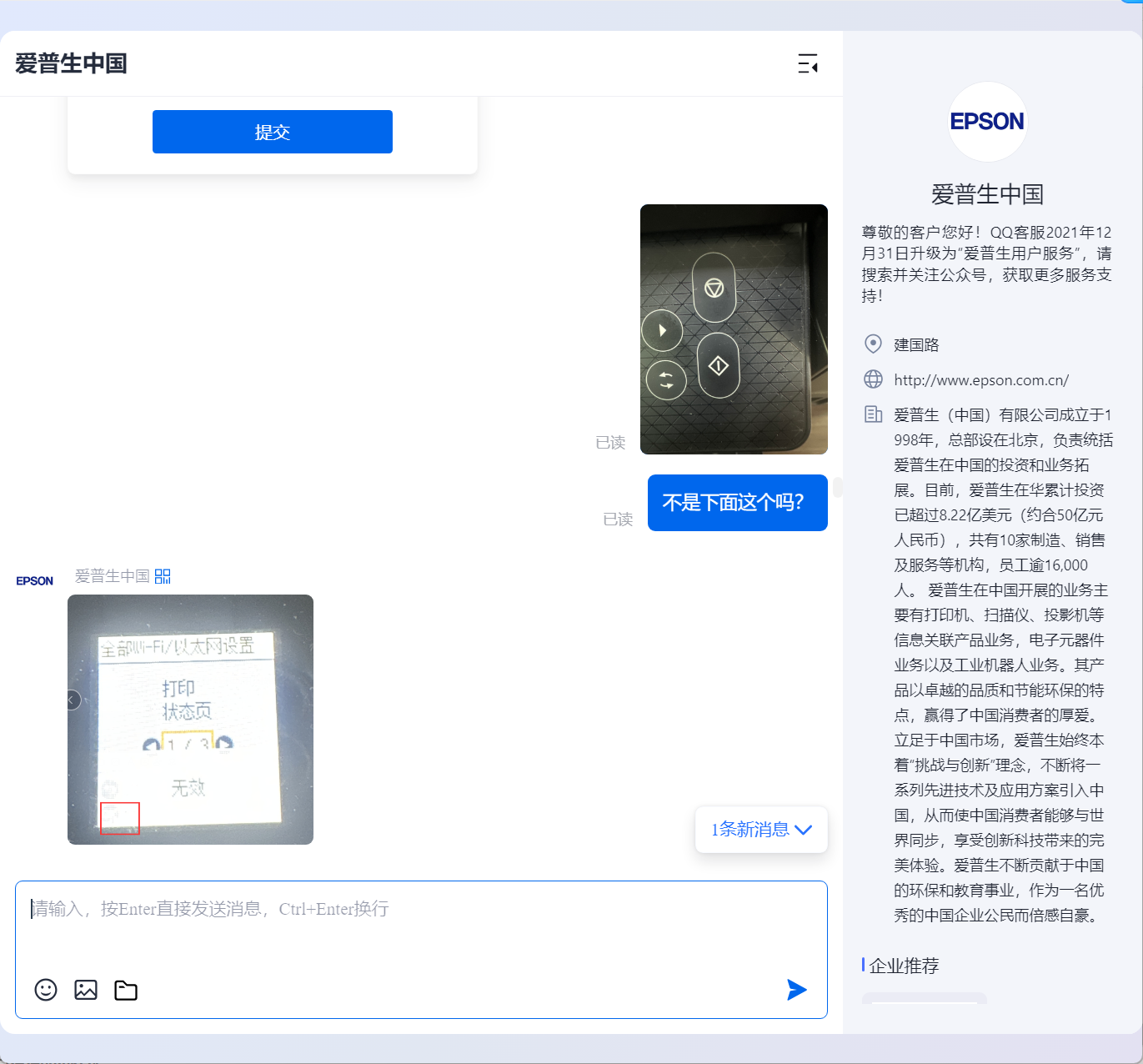Screen dimensions: 1143x1064
Task: Click the large EPSON logo in the side panel
Action: tap(987, 122)
